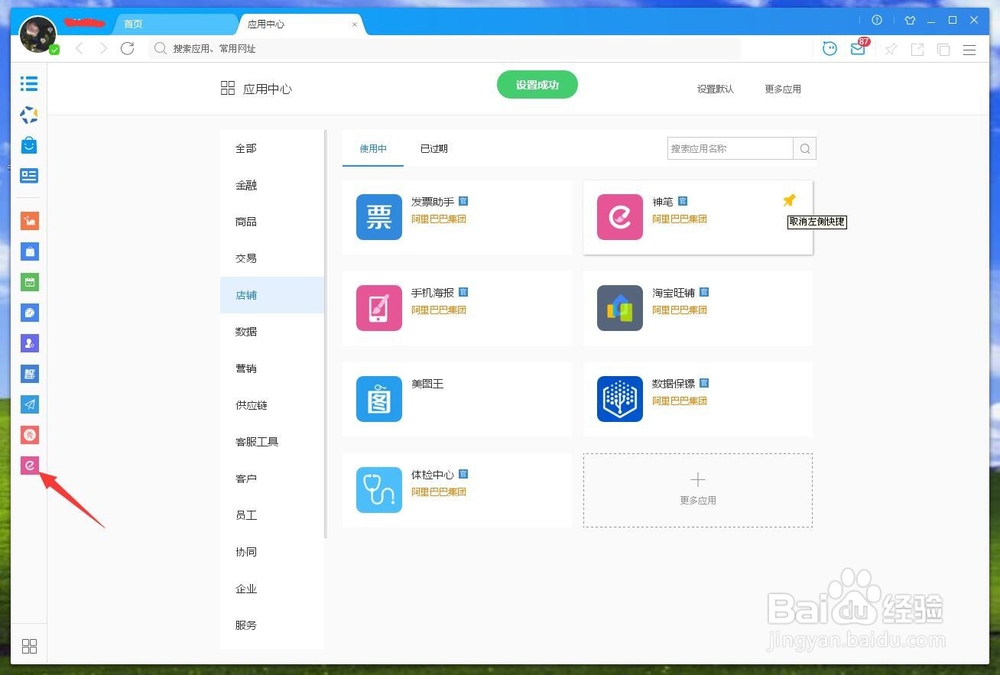The width and height of the screenshot is (1000, 675).
Task: Open the 手机海报 app
Action: [457, 308]
